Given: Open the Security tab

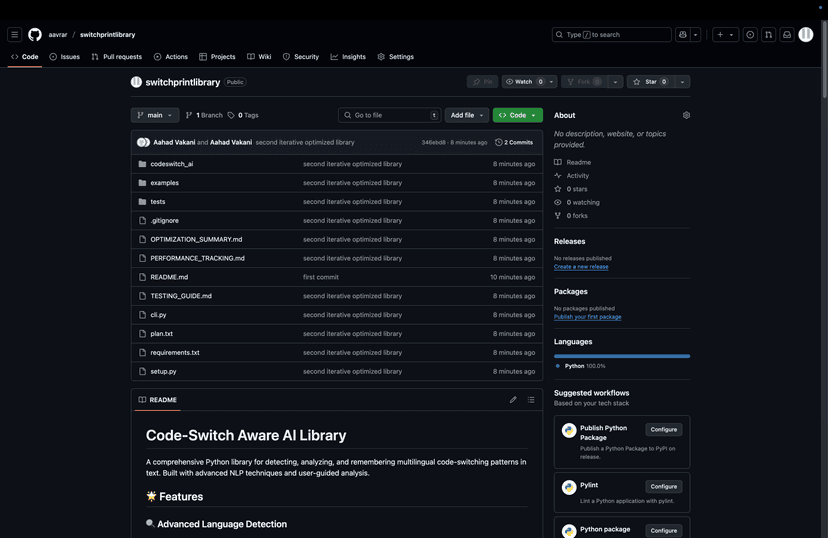Looking at the screenshot, I should click(x=301, y=56).
